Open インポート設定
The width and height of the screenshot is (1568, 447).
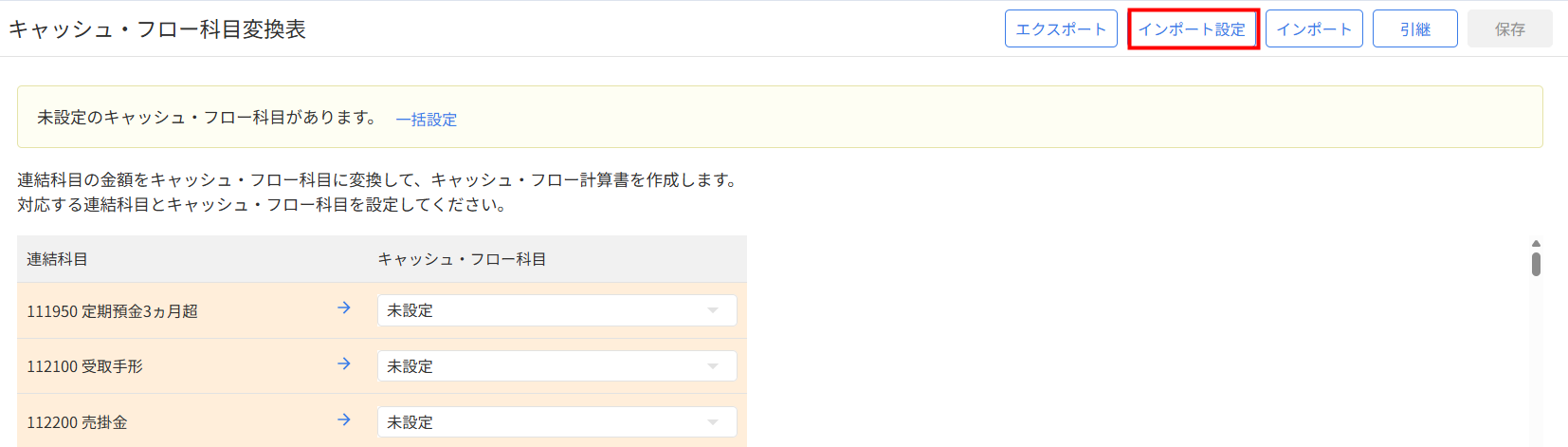pos(1193,29)
